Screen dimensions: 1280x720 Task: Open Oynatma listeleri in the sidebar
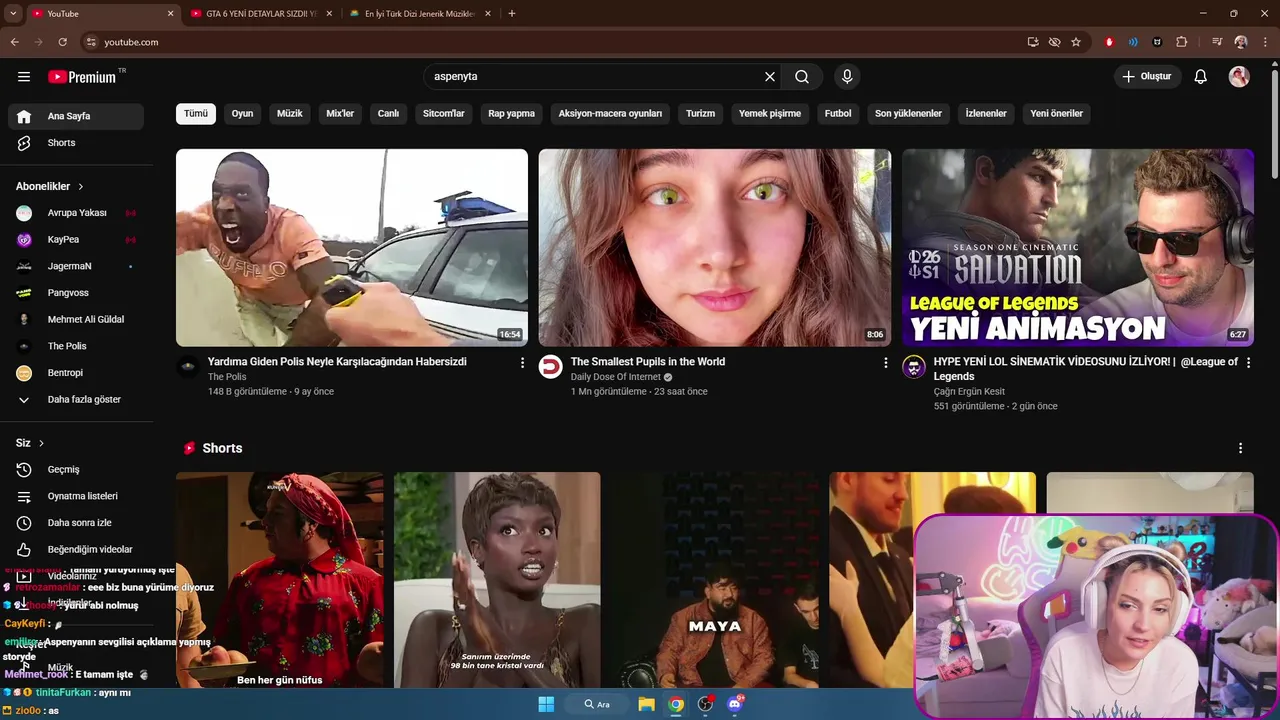pos(76,496)
